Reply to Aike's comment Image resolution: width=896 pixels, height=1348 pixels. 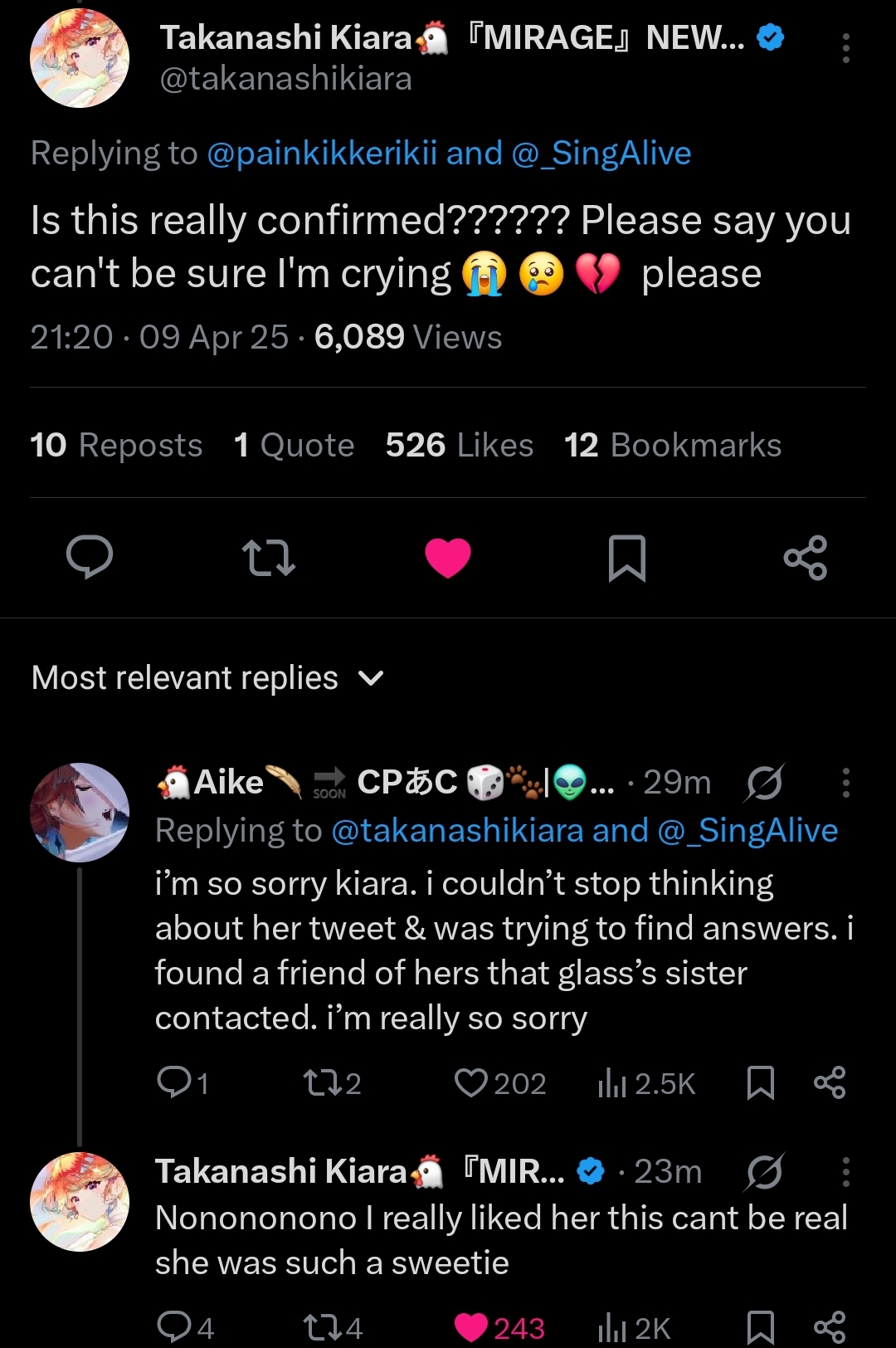[173, 1082]
